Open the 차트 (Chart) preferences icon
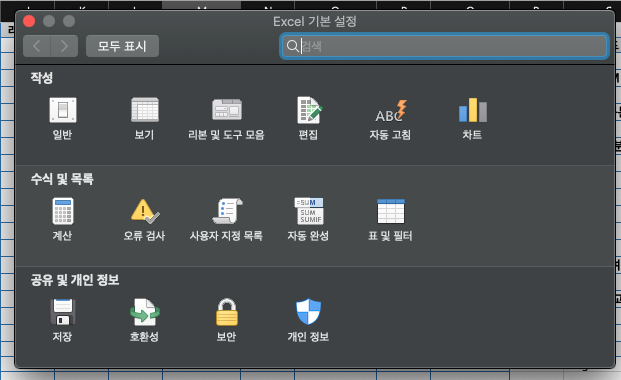Image resolution: width=621 pixels, height=380 pixels. point(472,110)
